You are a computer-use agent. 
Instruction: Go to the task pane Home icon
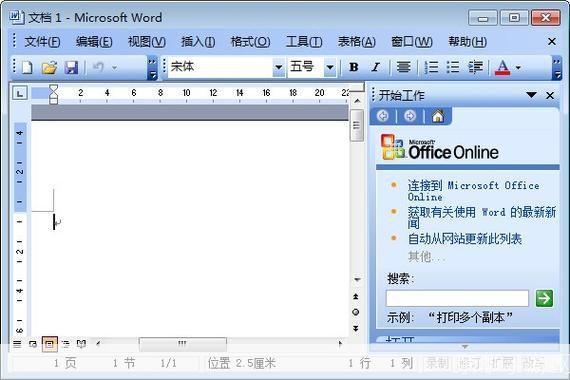(x=438, y=116)
